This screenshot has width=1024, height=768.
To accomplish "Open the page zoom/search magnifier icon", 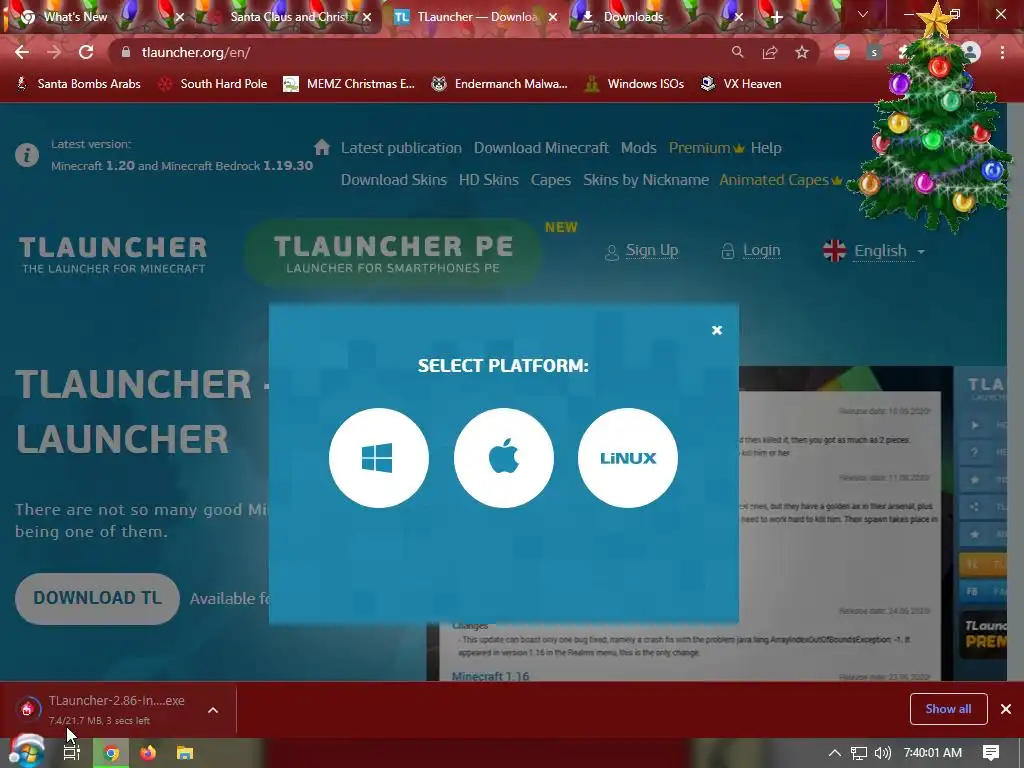I will [x=737, y=52].
